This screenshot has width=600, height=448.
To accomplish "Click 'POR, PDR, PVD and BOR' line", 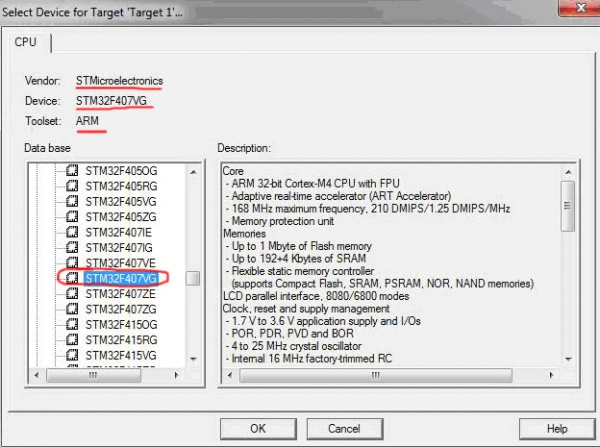I will tap(290, 334).
